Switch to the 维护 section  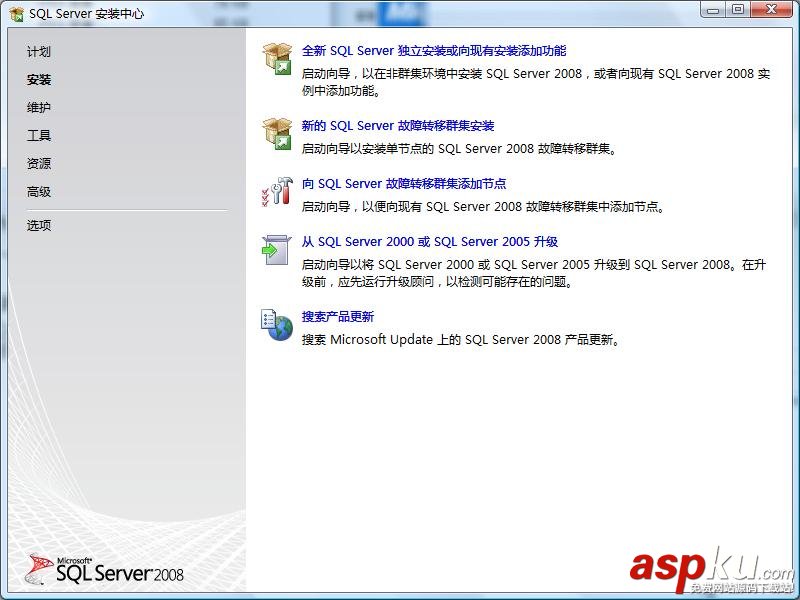[x=39, y=108]
